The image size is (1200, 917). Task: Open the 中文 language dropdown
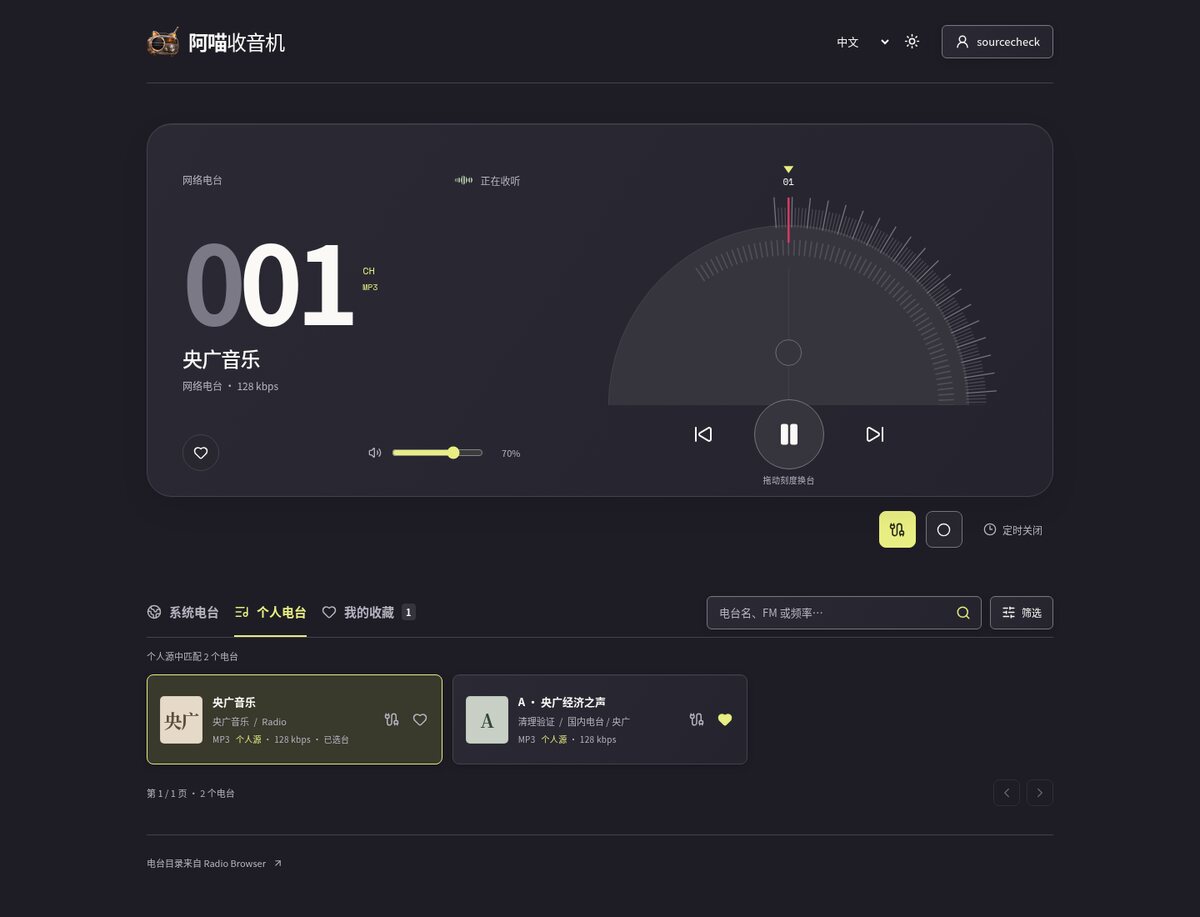click(x=863, y=42)
